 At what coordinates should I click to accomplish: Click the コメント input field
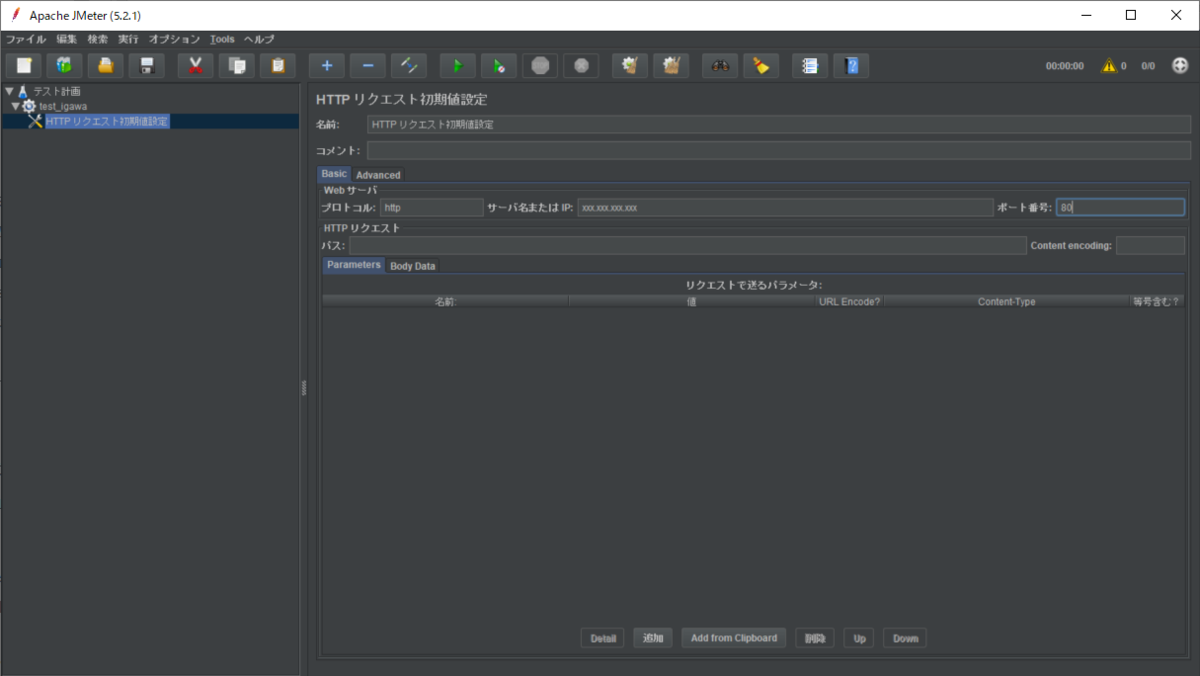click(779, 150)
